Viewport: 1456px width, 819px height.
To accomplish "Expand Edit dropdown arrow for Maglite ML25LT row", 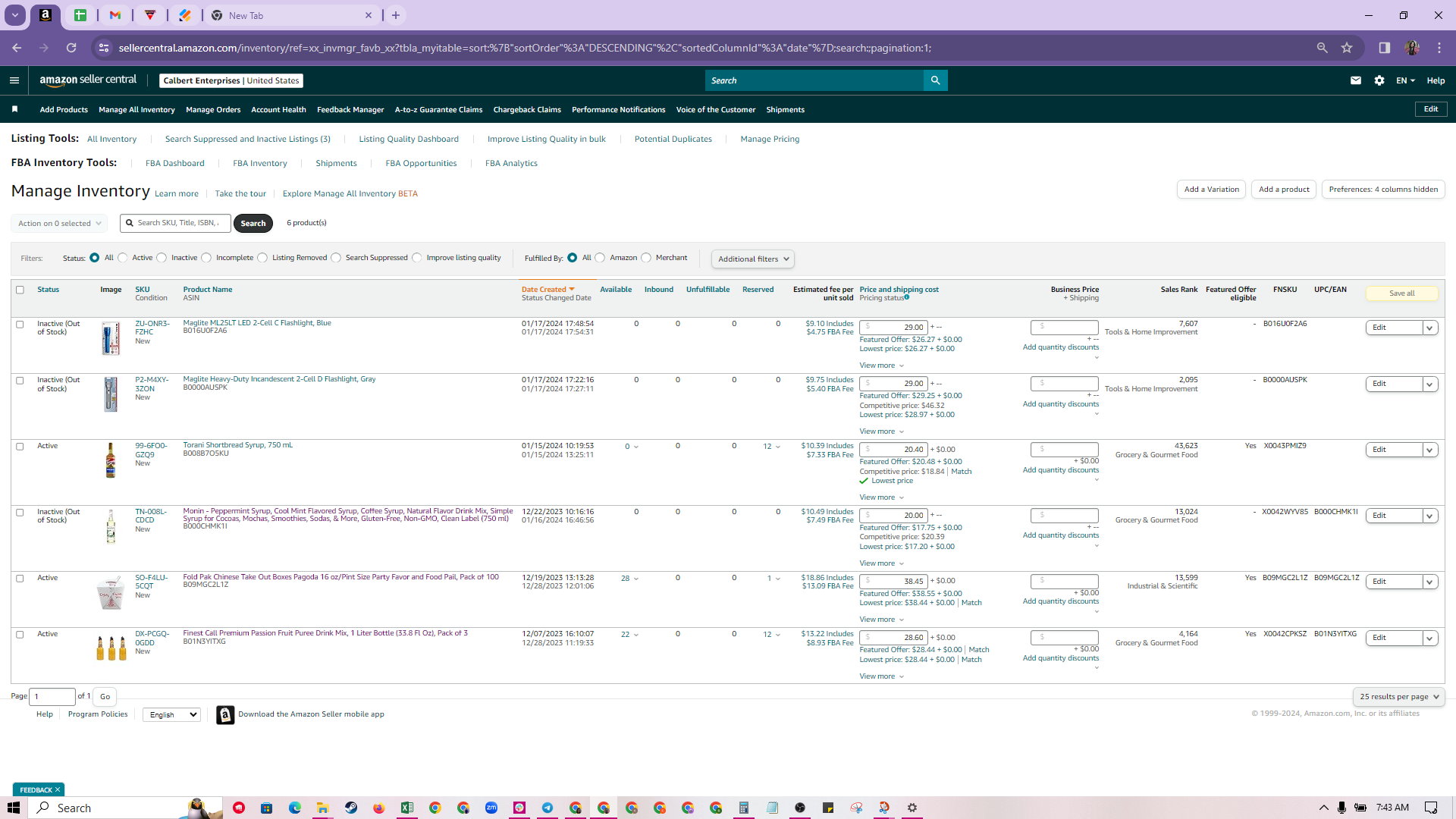I will coord(1430,328).
